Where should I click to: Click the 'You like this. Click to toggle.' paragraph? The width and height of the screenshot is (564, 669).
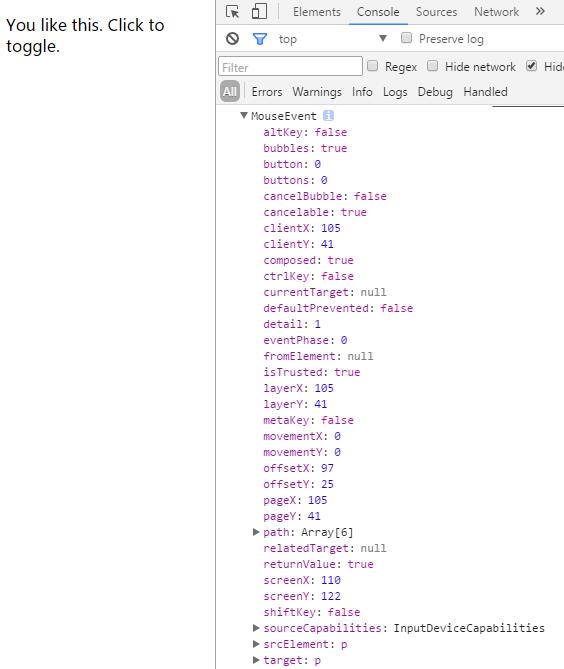pos(85,35)
